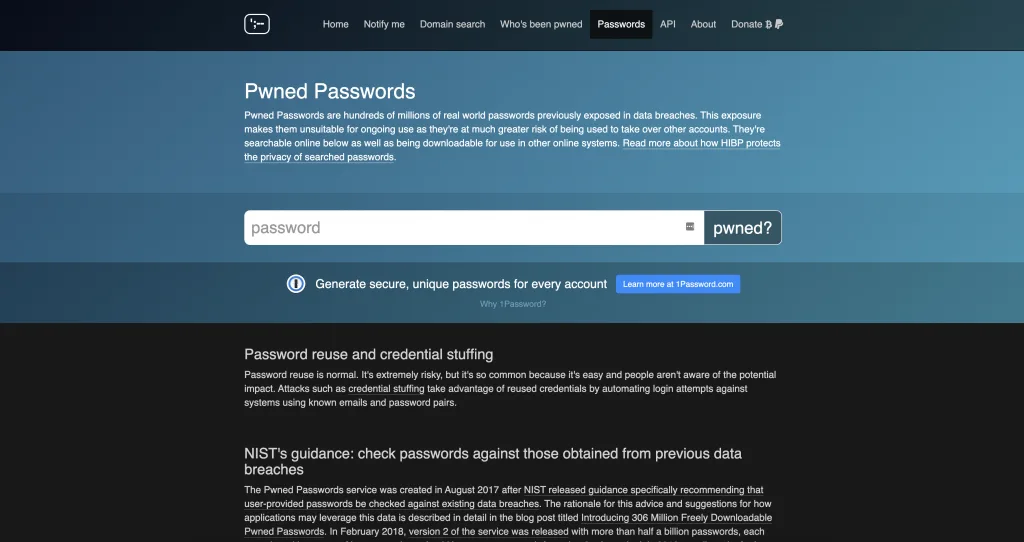
Task: Open the Notify me page
Action: click(x=384, y=24)
